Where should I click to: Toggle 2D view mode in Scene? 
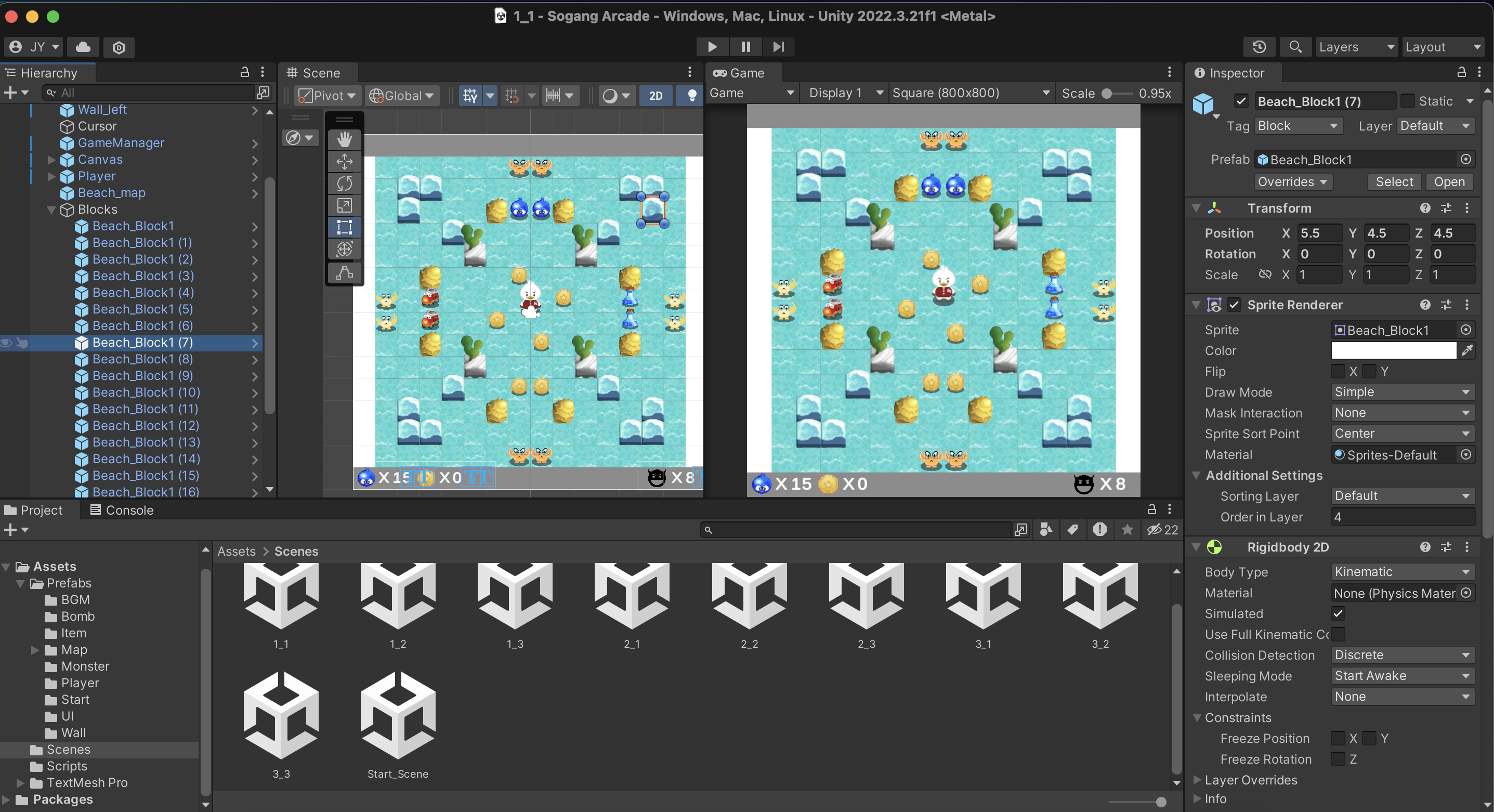(656, 96)
